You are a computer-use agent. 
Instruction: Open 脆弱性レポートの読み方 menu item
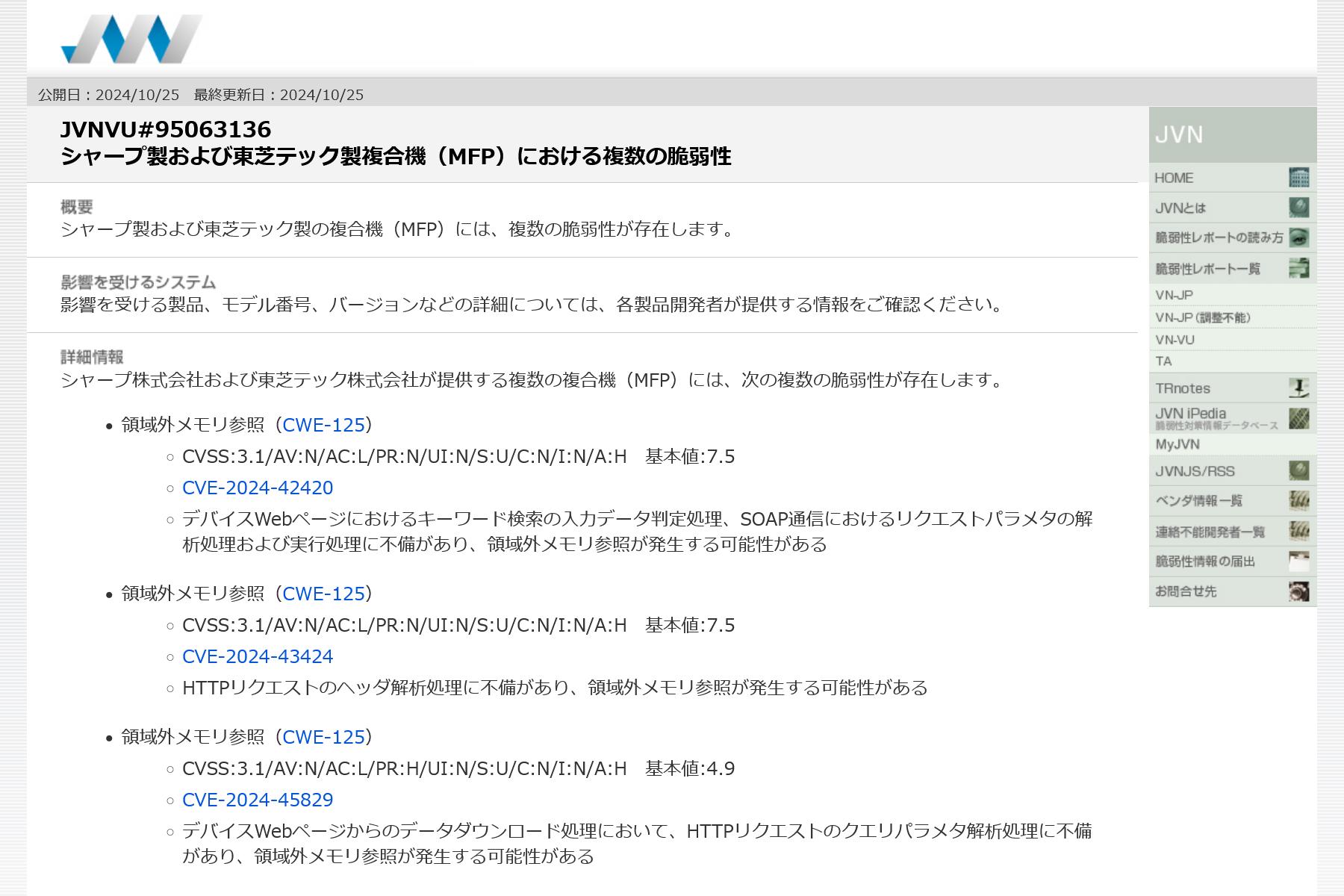[1233, 237]
